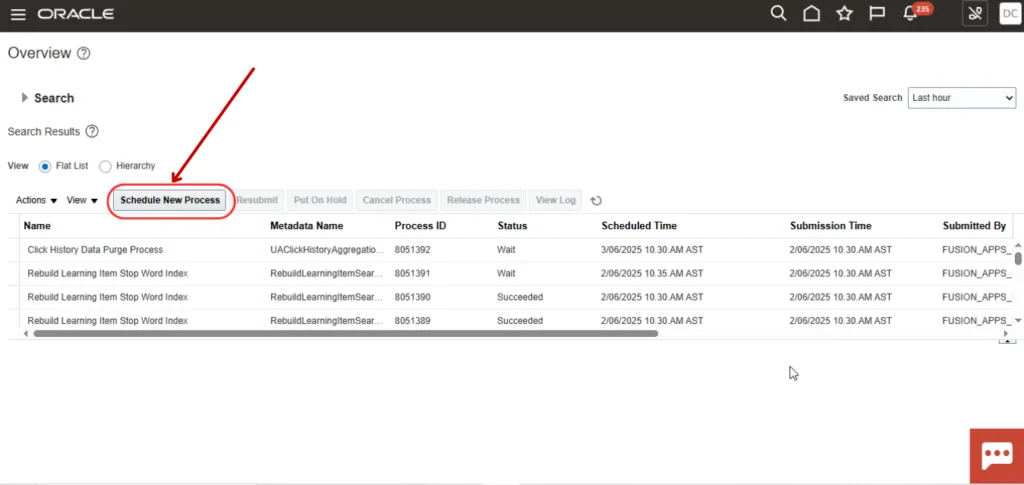The image size is (1024, 485).
Task: Sort by Scheduled Time column header
Action: tap(639, 226)
